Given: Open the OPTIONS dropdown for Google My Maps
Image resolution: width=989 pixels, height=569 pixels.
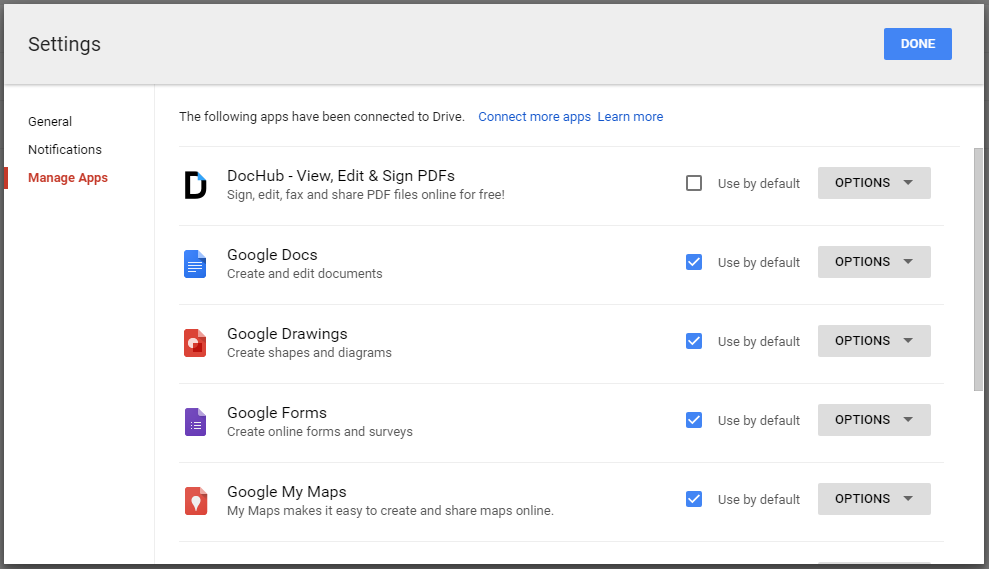Looking at the screenshot, I should point(874,499).
